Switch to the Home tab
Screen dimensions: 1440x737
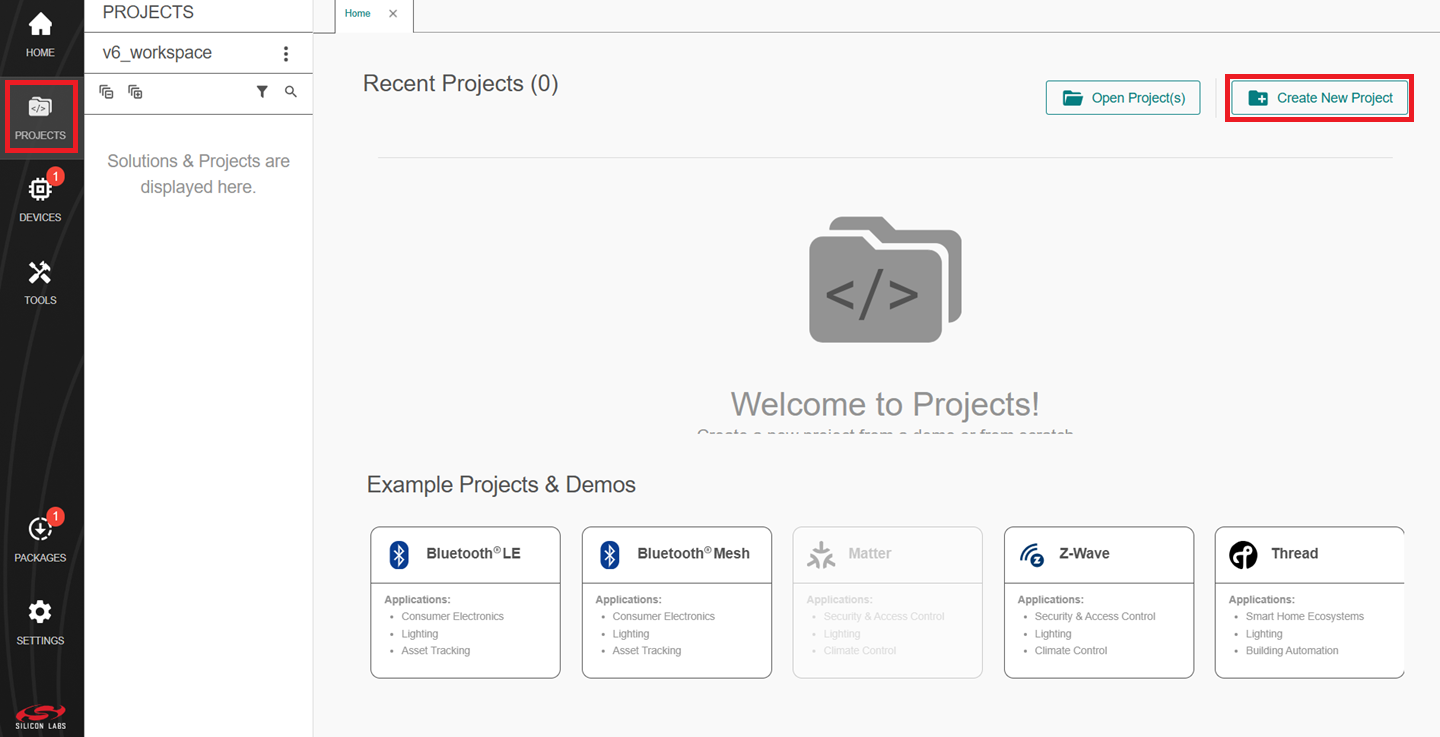tap(357, 14)
